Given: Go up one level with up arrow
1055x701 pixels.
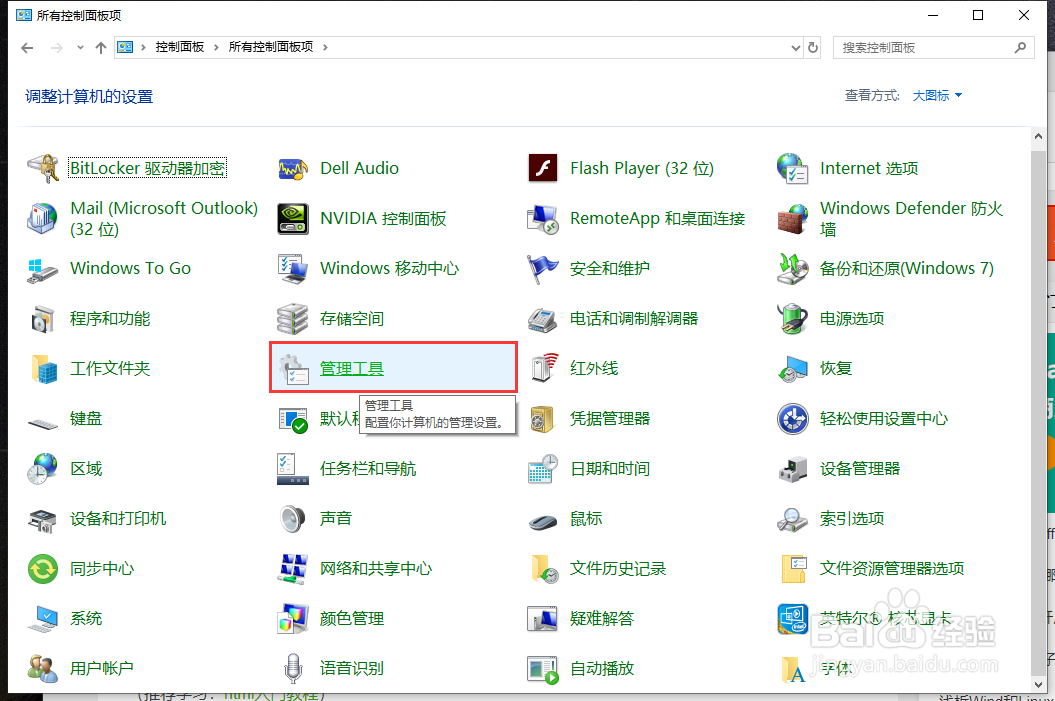Looking at the screenshot, I should (x=101, y=48).
